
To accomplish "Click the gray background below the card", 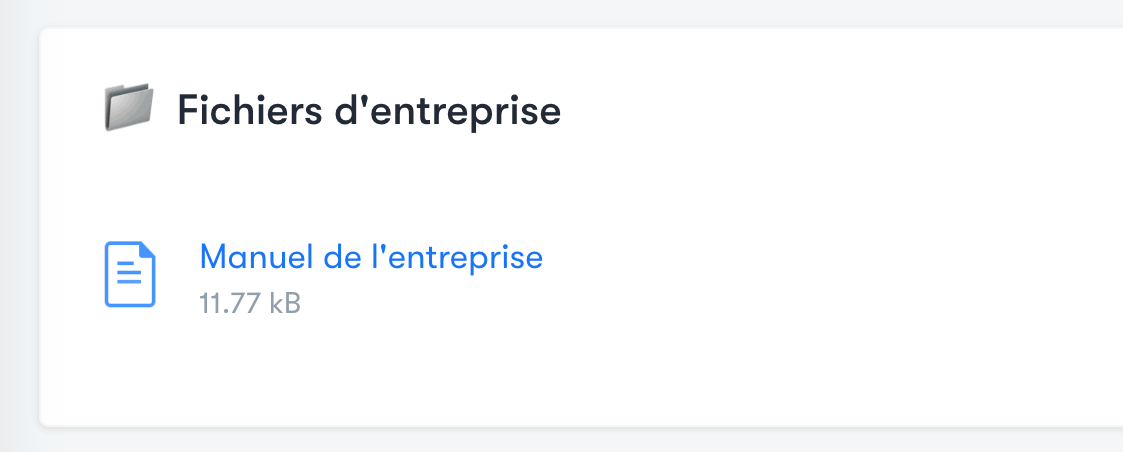I will 560,440.
